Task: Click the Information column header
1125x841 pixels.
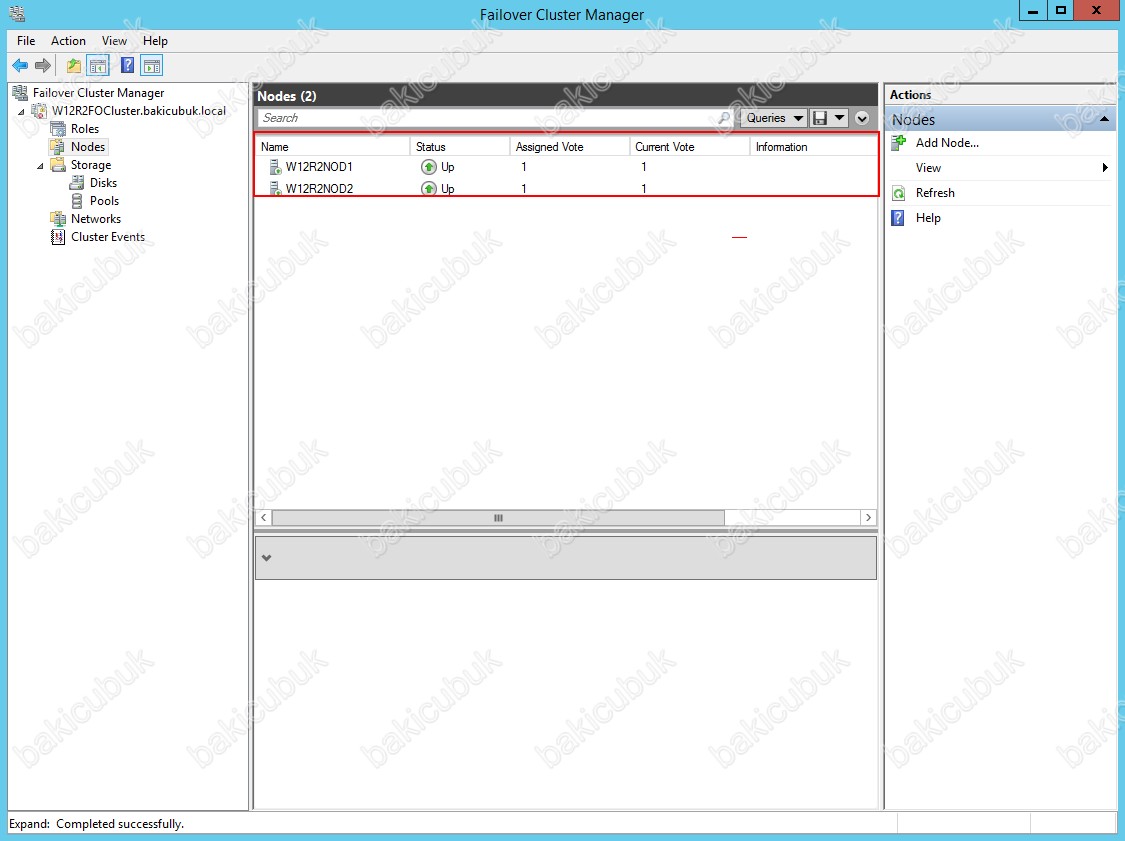Action: pyautogui.click(x=814, y=147)
